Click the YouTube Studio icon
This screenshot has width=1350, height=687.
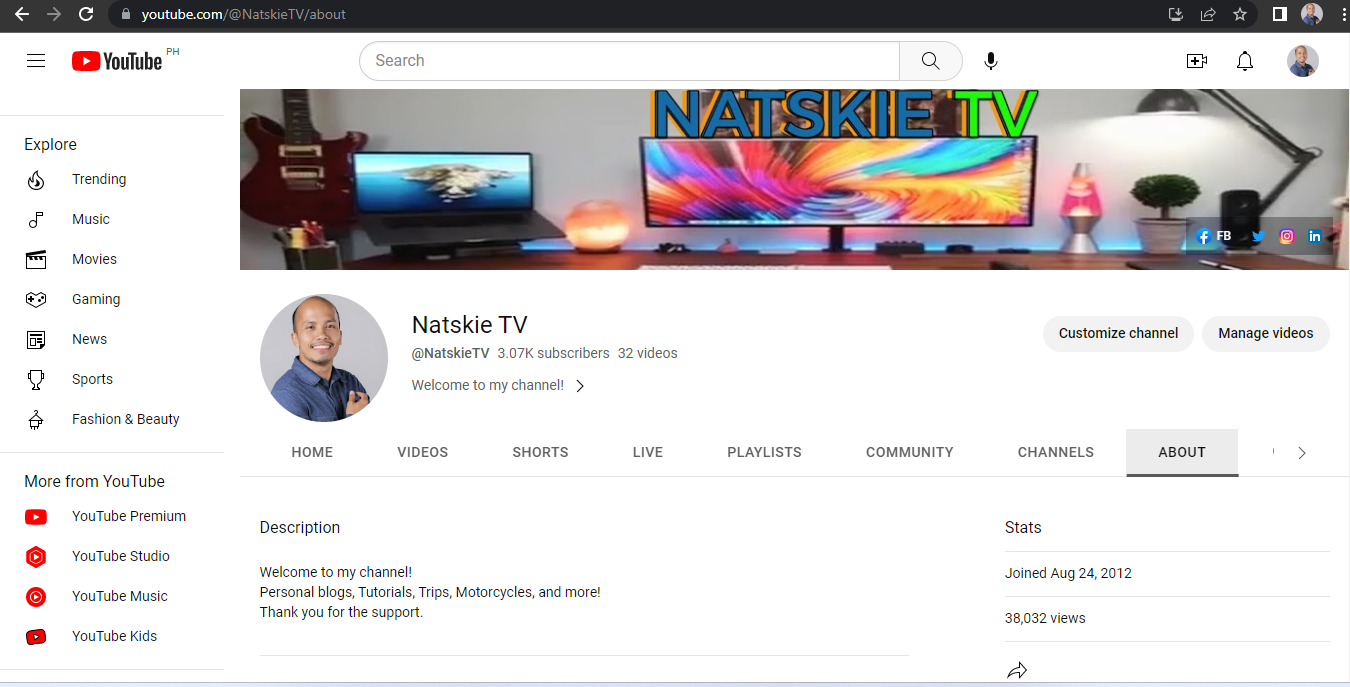click(36, 557)
